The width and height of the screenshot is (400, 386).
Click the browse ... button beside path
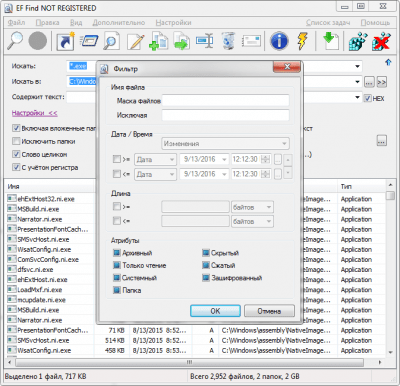coord(369,82)
